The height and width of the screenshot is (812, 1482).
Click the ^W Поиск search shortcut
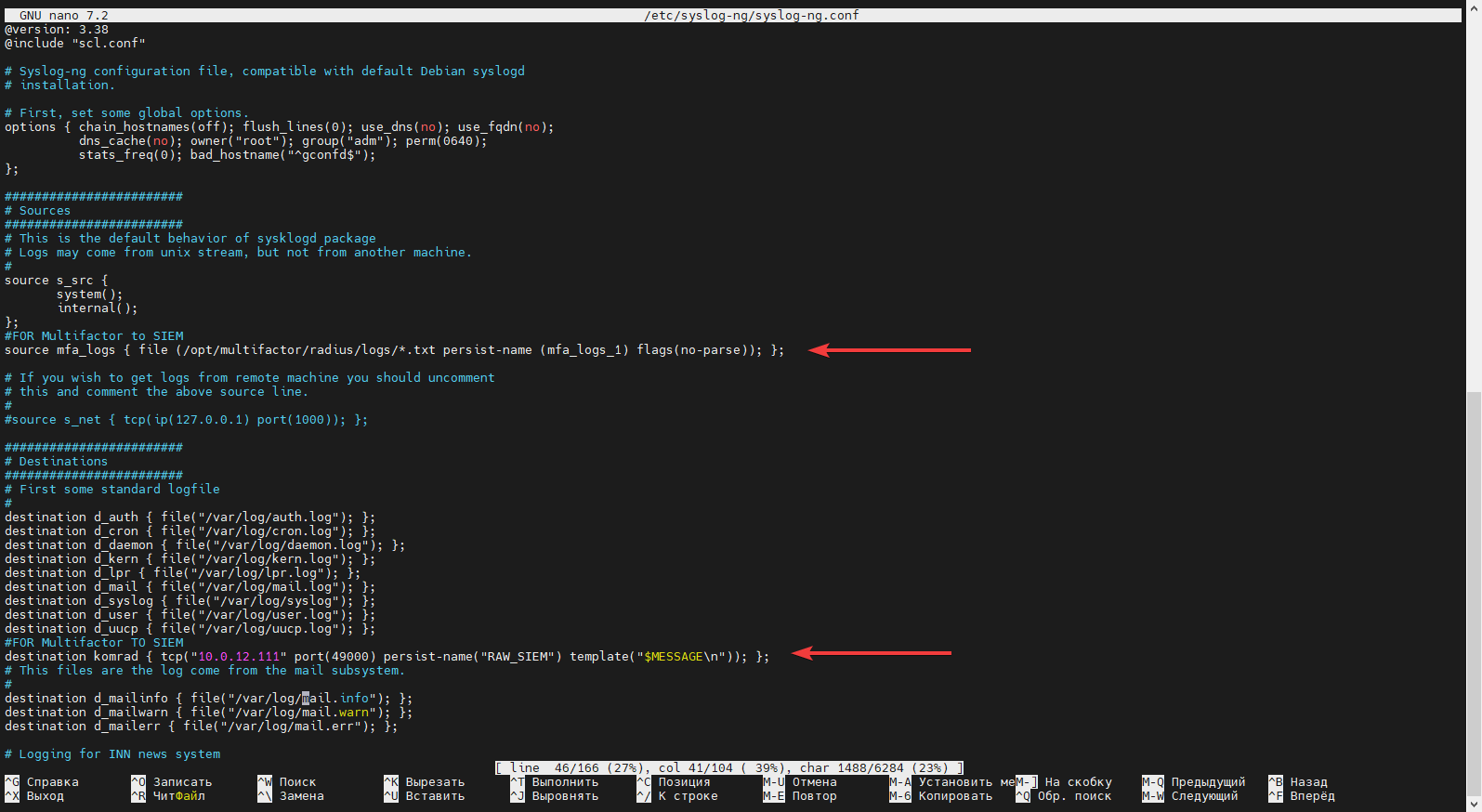click(287, 782)
